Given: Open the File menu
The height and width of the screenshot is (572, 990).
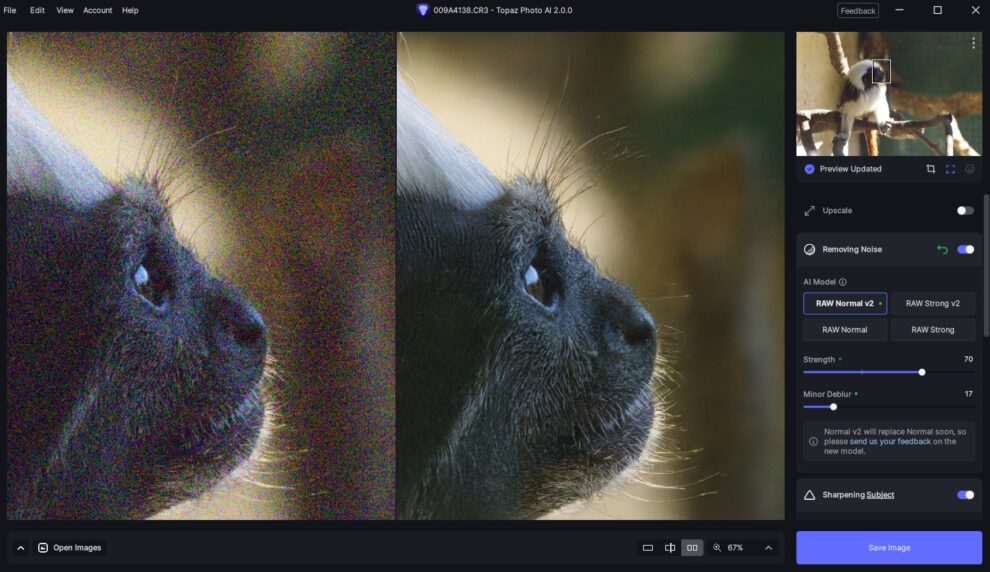Looking at the screenshot, I should coord(10,10).
